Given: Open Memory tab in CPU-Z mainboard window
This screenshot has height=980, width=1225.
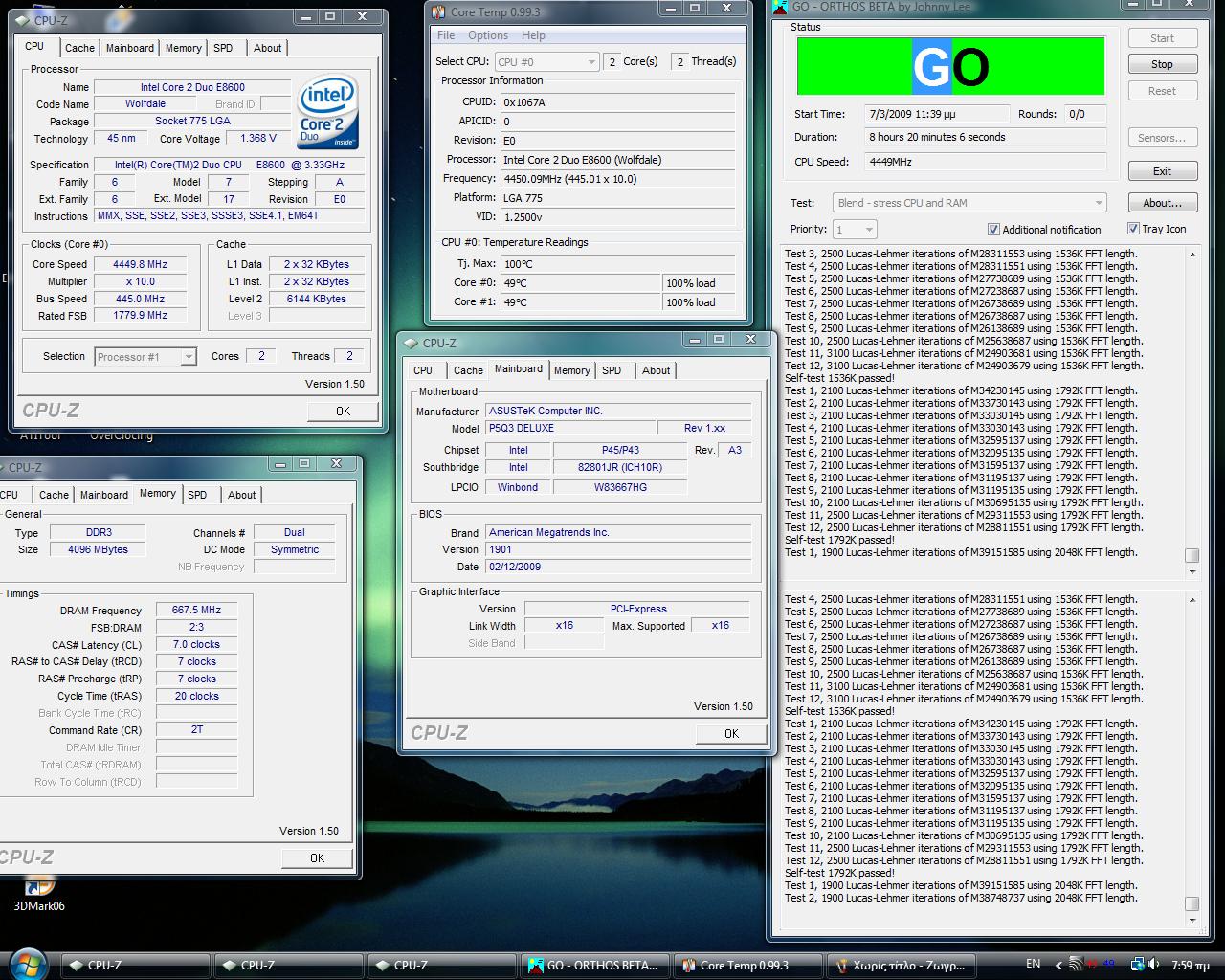Looking at the screenshot, I should 572,370.
